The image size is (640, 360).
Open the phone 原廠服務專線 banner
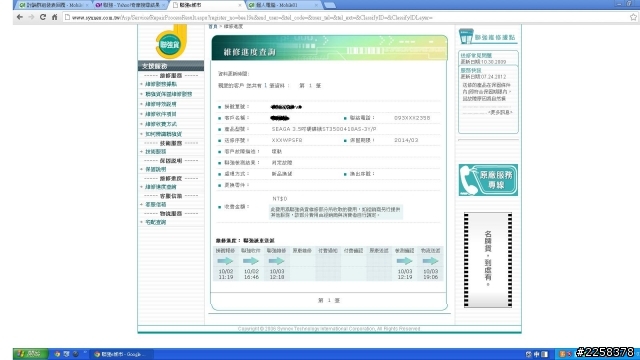(x=488, y=180)
